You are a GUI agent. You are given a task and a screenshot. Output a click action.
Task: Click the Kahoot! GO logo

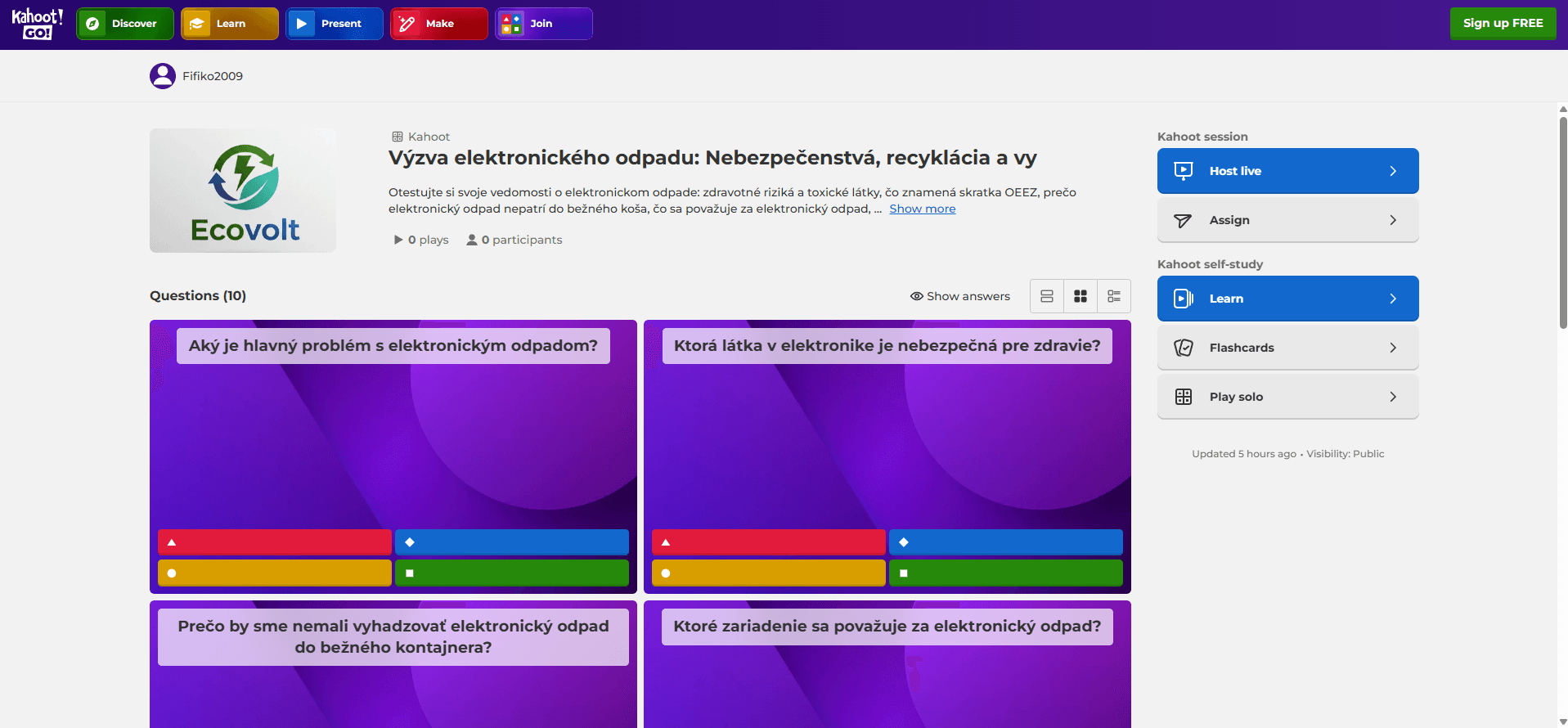point(37,24)
